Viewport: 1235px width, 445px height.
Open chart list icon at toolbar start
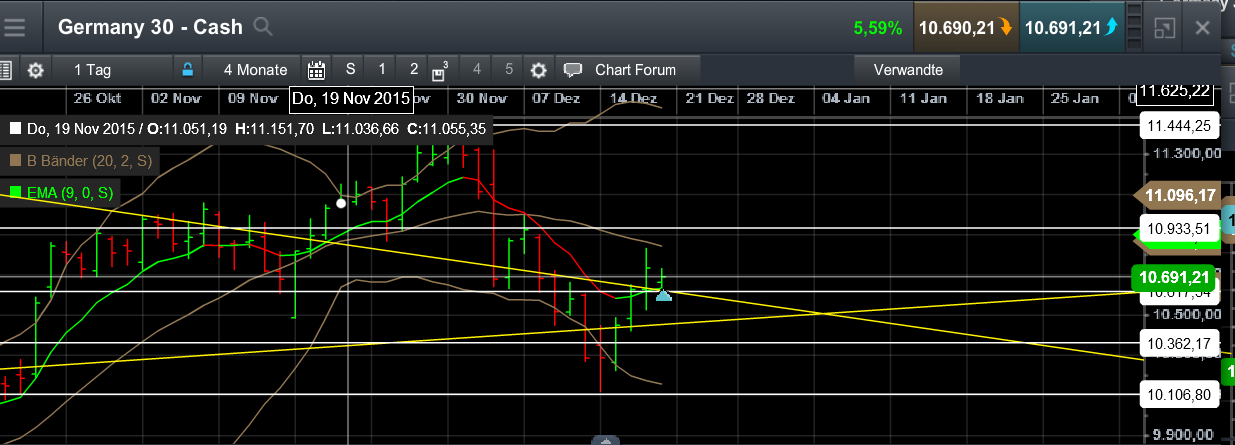click(4, 70)
